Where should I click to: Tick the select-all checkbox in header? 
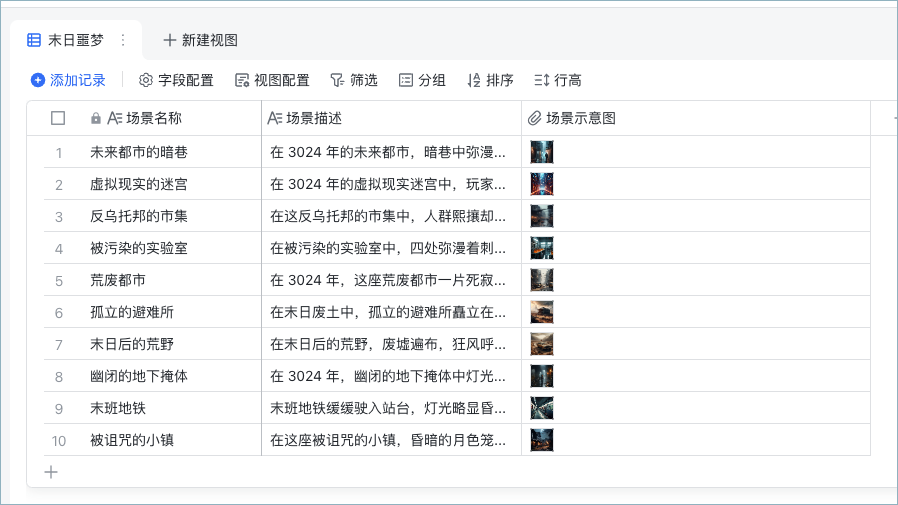(x=58, y=118)
